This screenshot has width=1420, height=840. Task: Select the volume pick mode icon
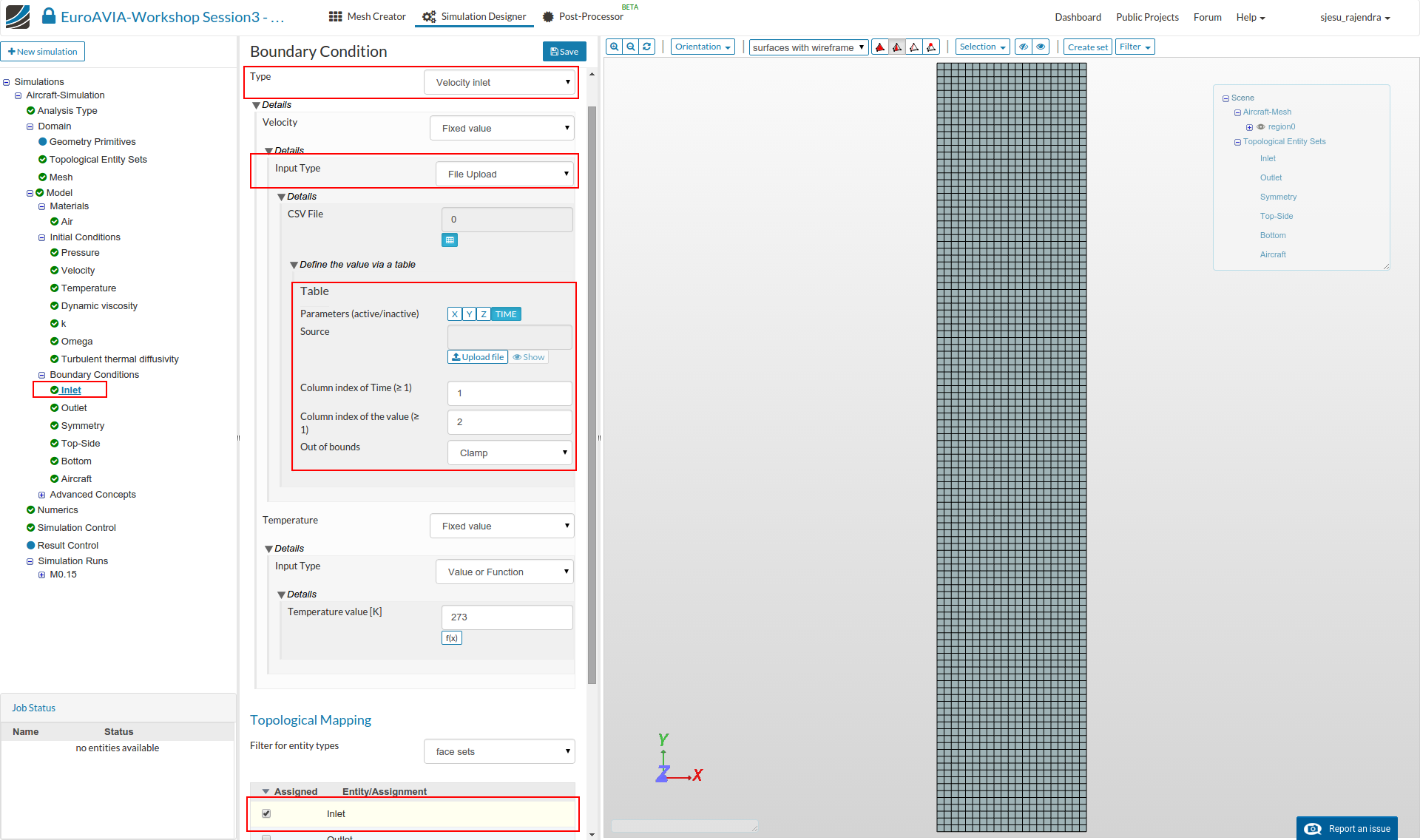(x=879, y=47)
